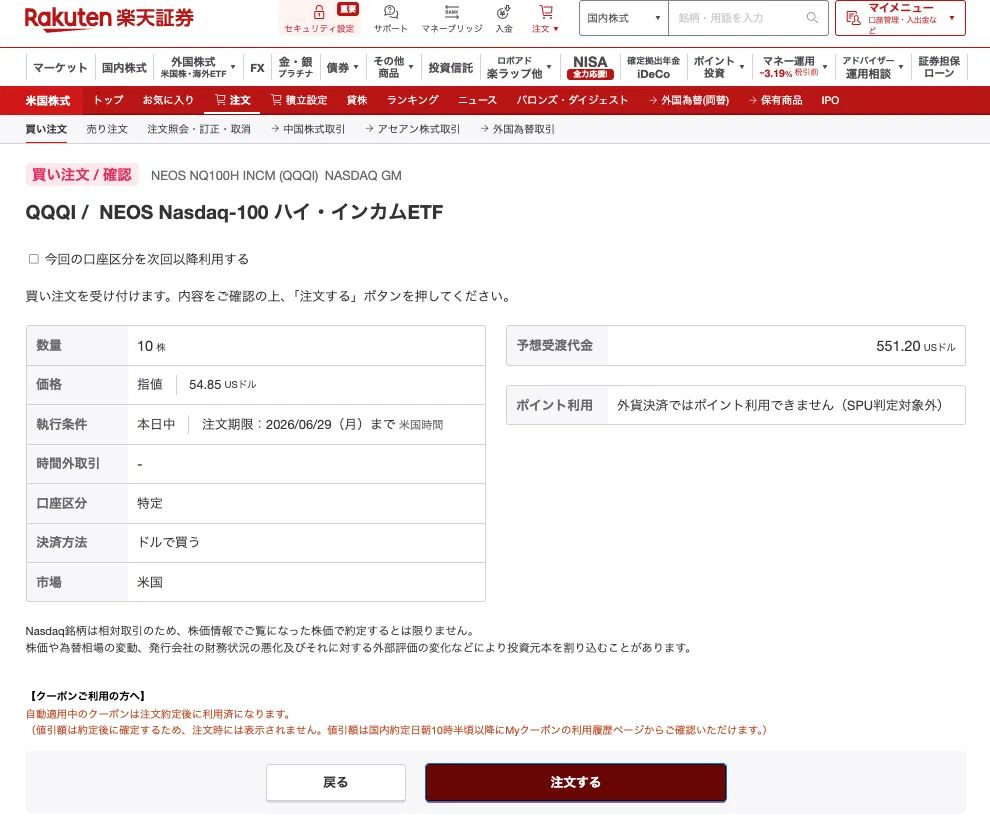Expand the ポイント投資 dropdown
Viewport: 990px width, 827px height.
719,68
